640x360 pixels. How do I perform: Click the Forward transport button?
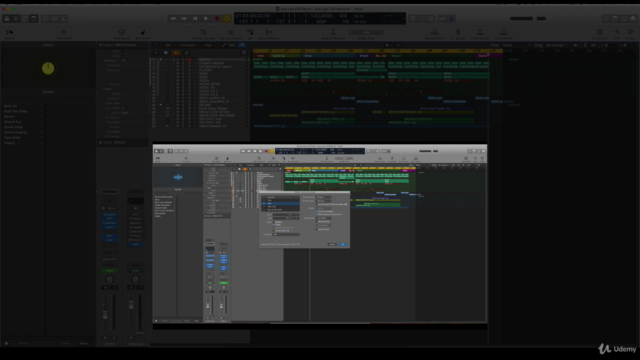click(184, 18)
